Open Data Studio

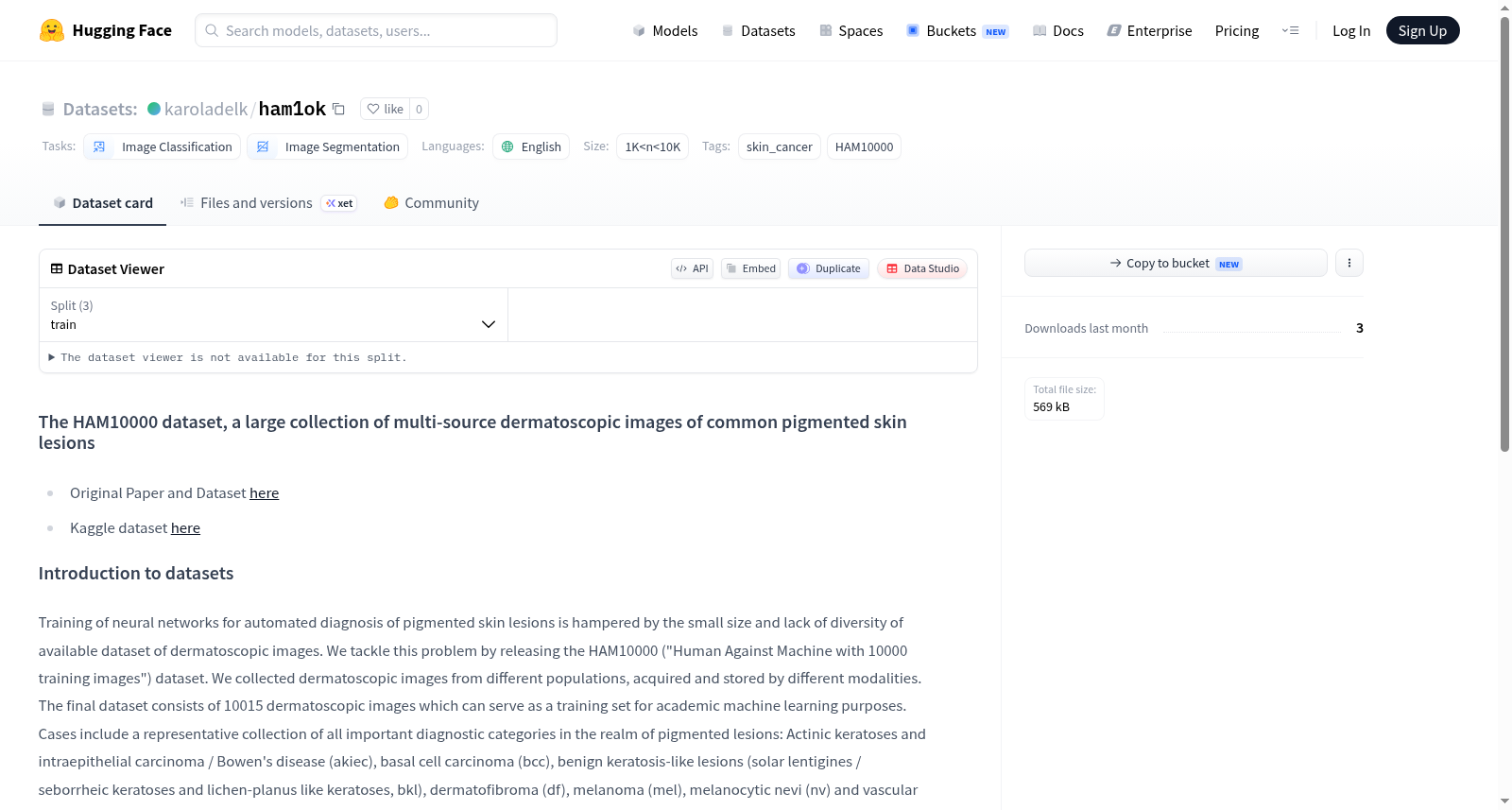point(922,268)
